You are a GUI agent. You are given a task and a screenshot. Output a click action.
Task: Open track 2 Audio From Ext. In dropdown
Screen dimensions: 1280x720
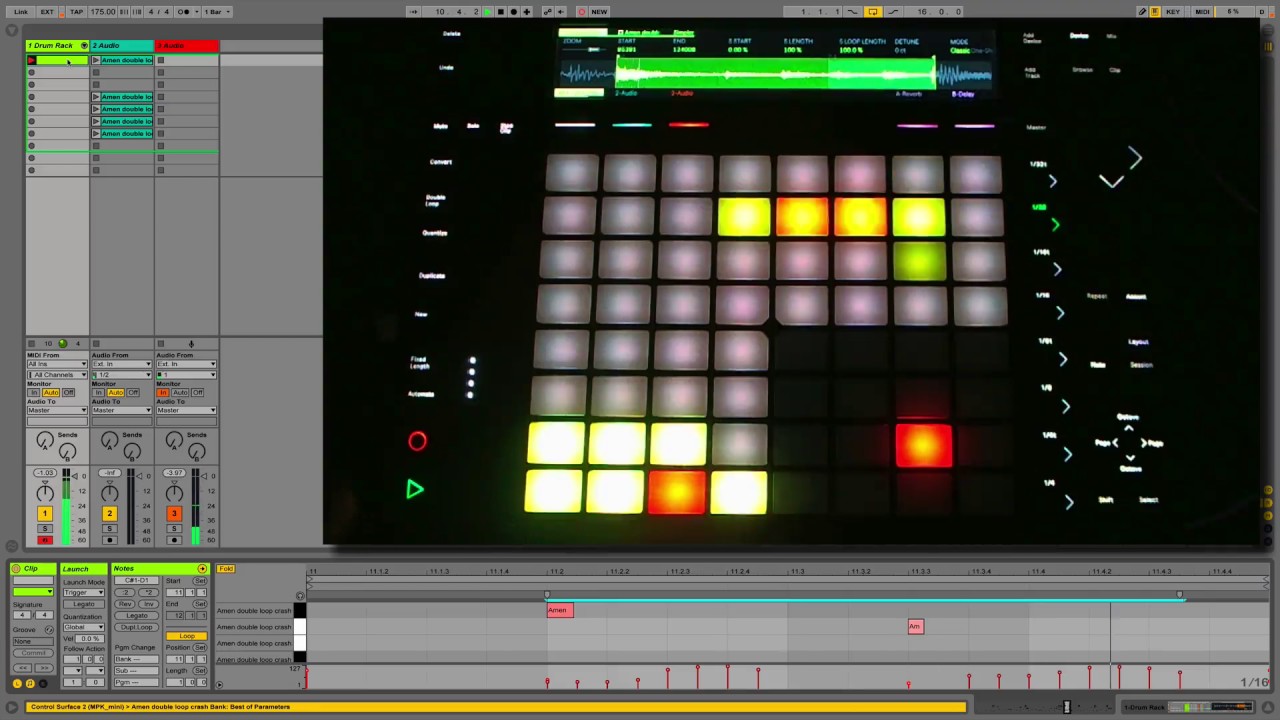(122, 365)
